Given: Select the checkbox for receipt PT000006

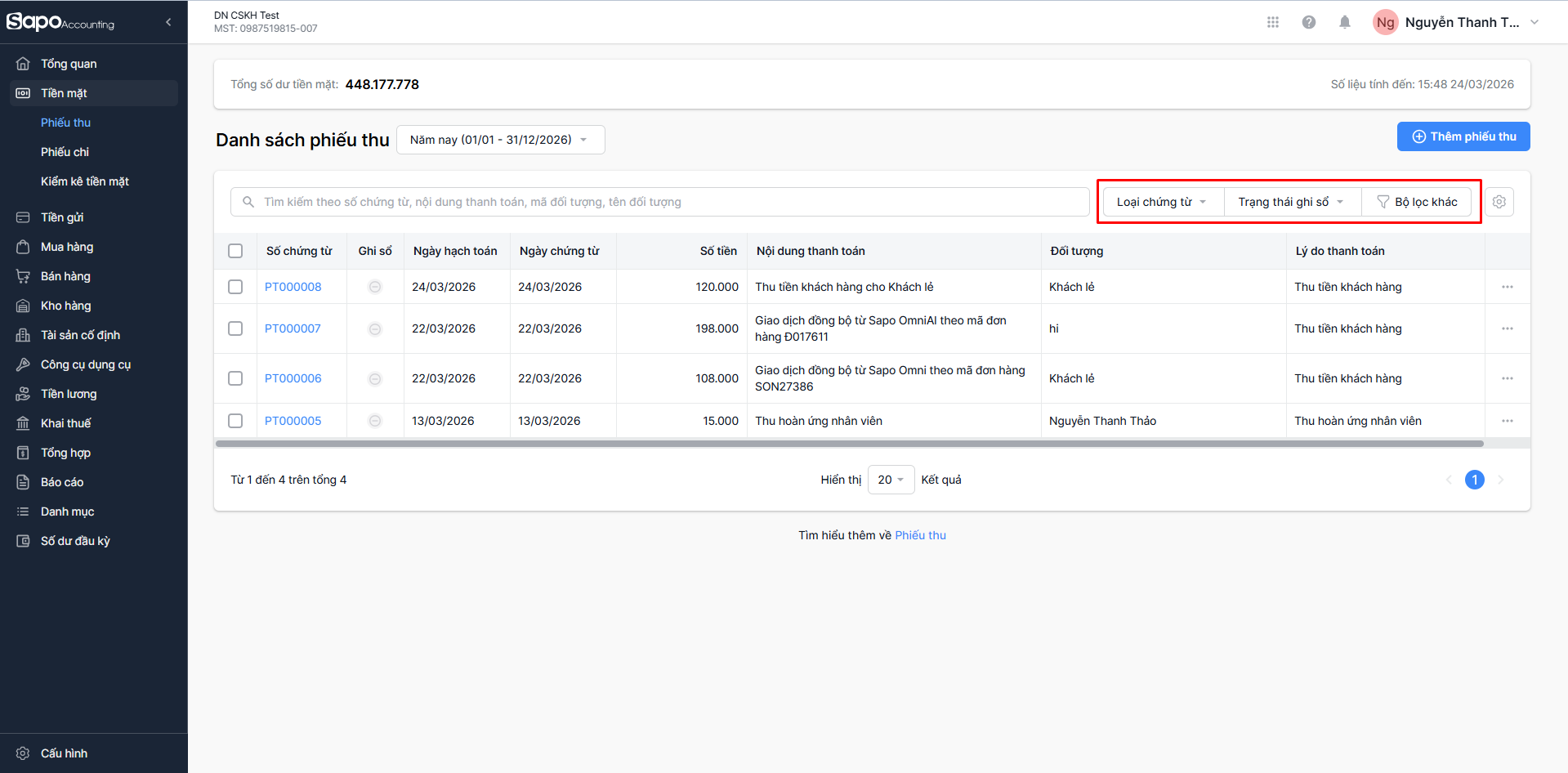Looking at the screenshot, I should [x=235, y=378].
